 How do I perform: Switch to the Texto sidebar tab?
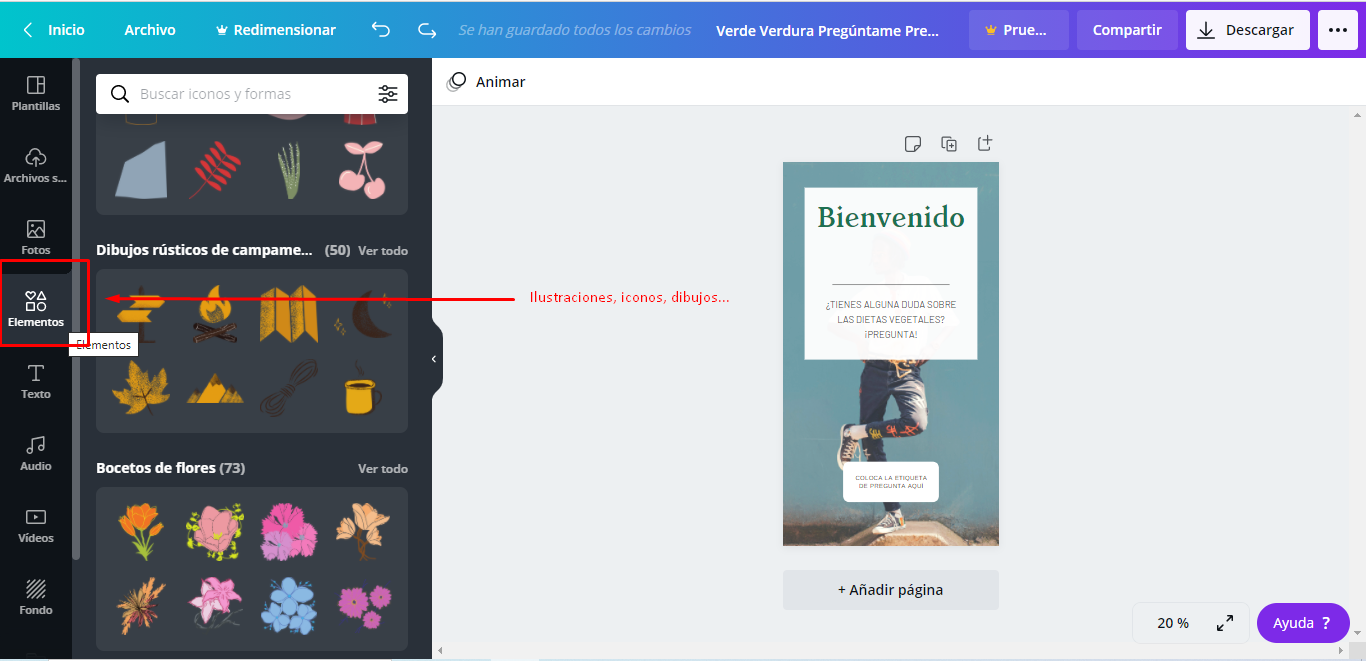pos(36,382)
